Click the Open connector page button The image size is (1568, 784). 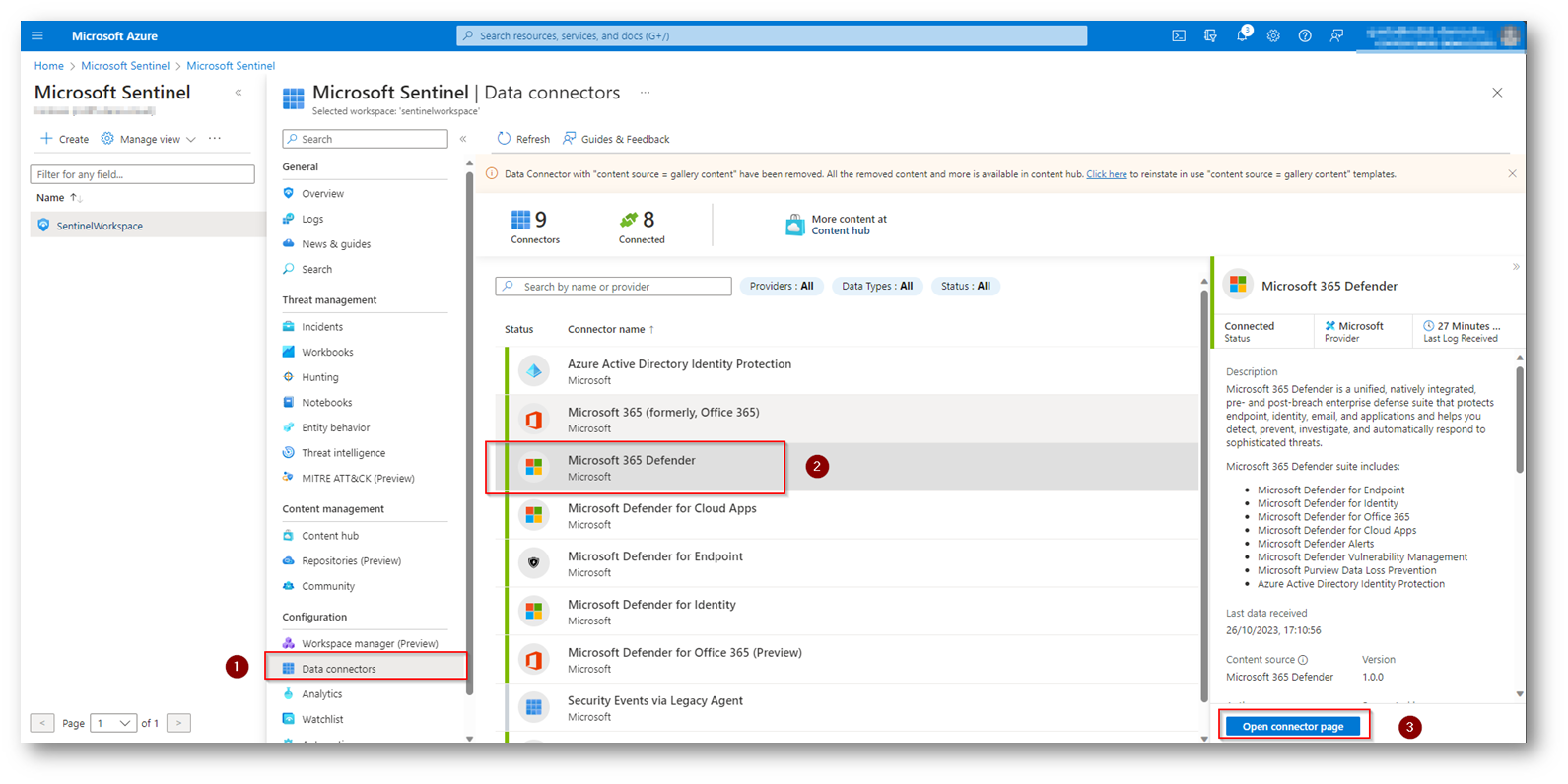pos(1292,727)
